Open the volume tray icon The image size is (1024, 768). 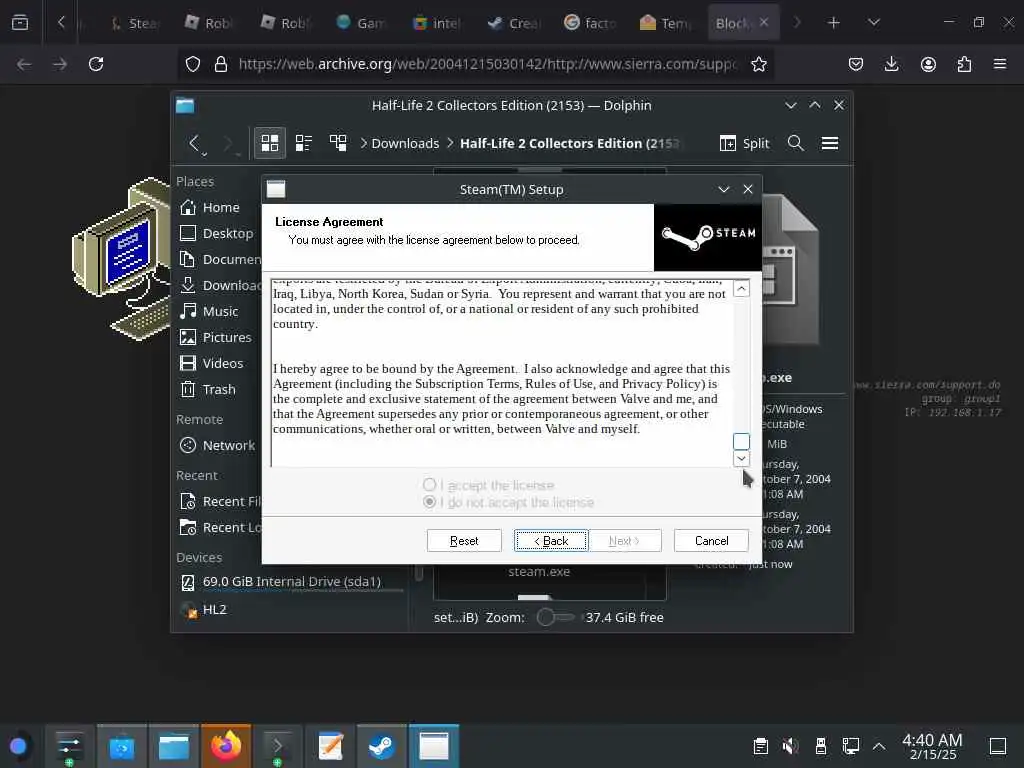coord(790,746)
